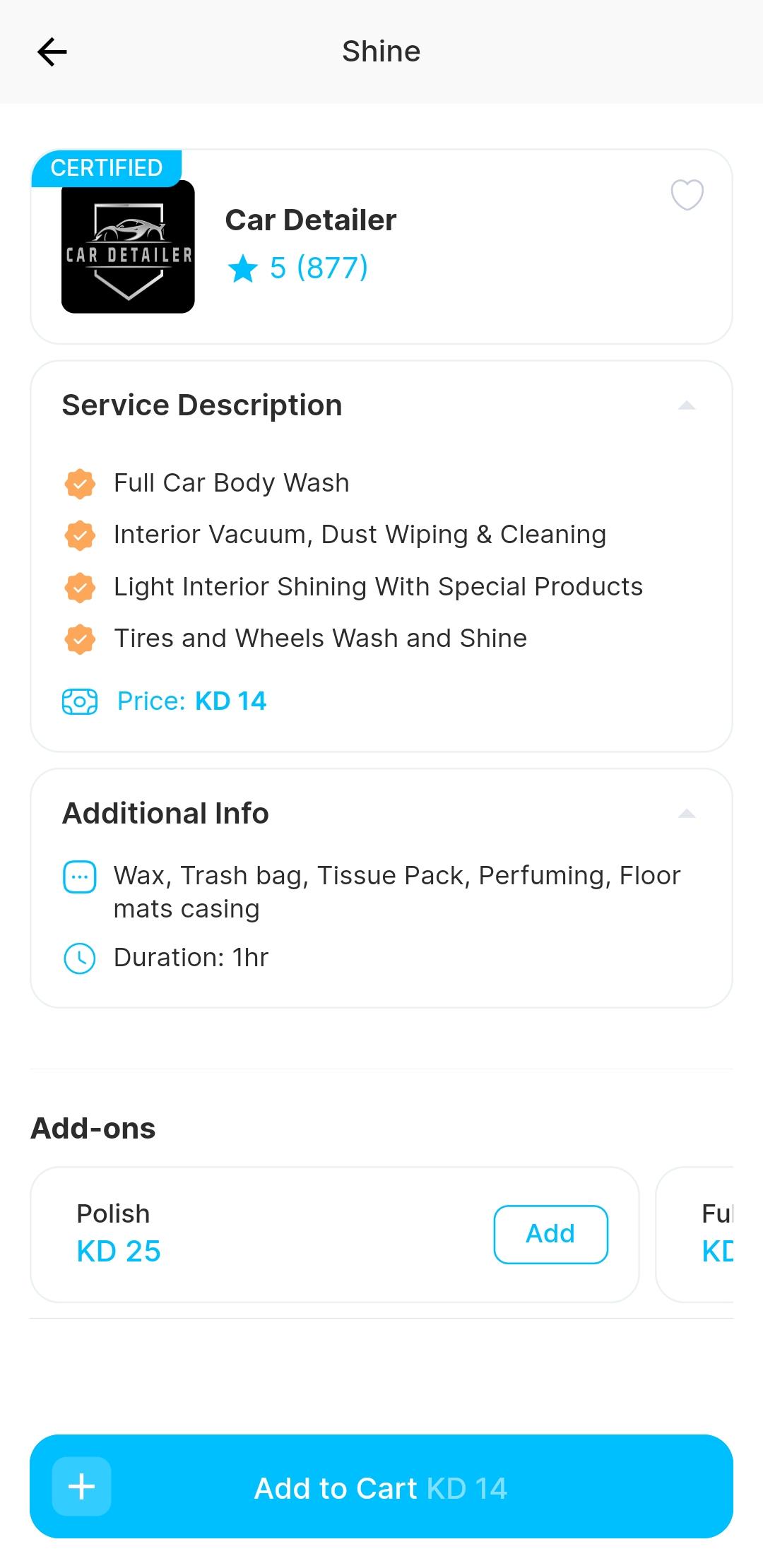Tap the Service Description heading
Viewport: 763px width, 1568px height.
(x=202, y=405)
